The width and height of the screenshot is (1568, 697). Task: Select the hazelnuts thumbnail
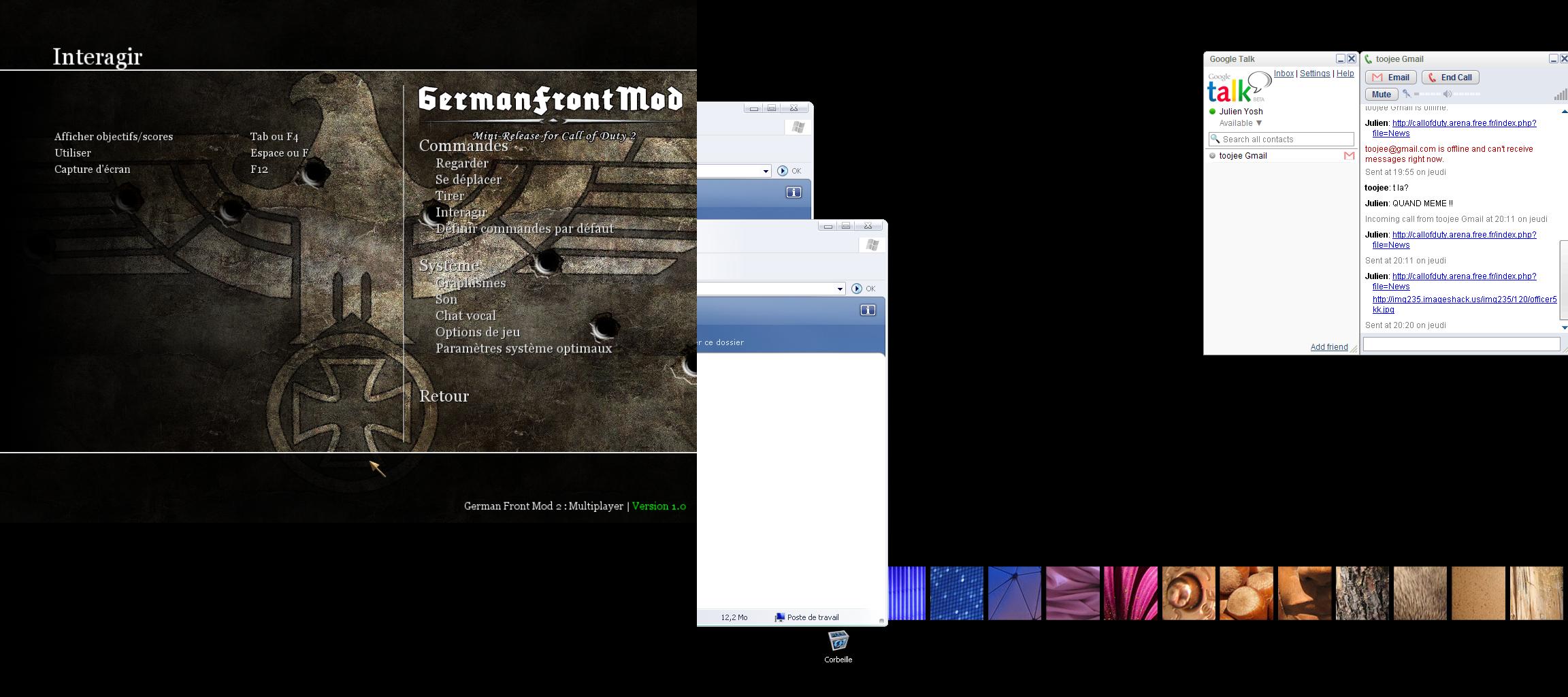(x=1246, y=593)
